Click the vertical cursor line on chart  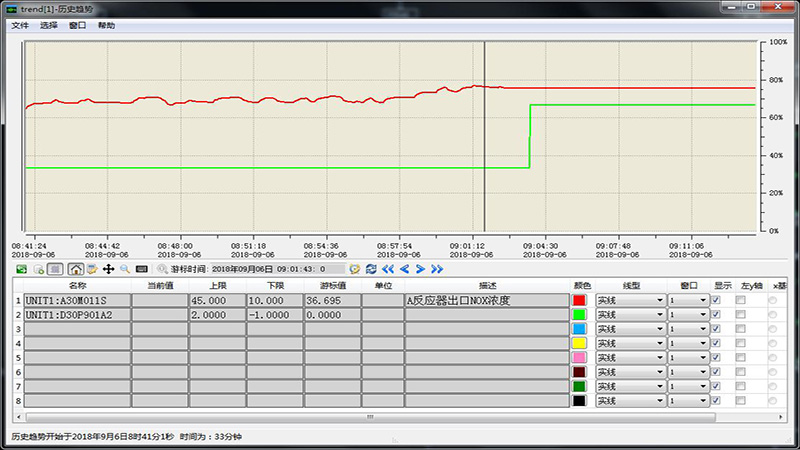[x=484, y=137]
